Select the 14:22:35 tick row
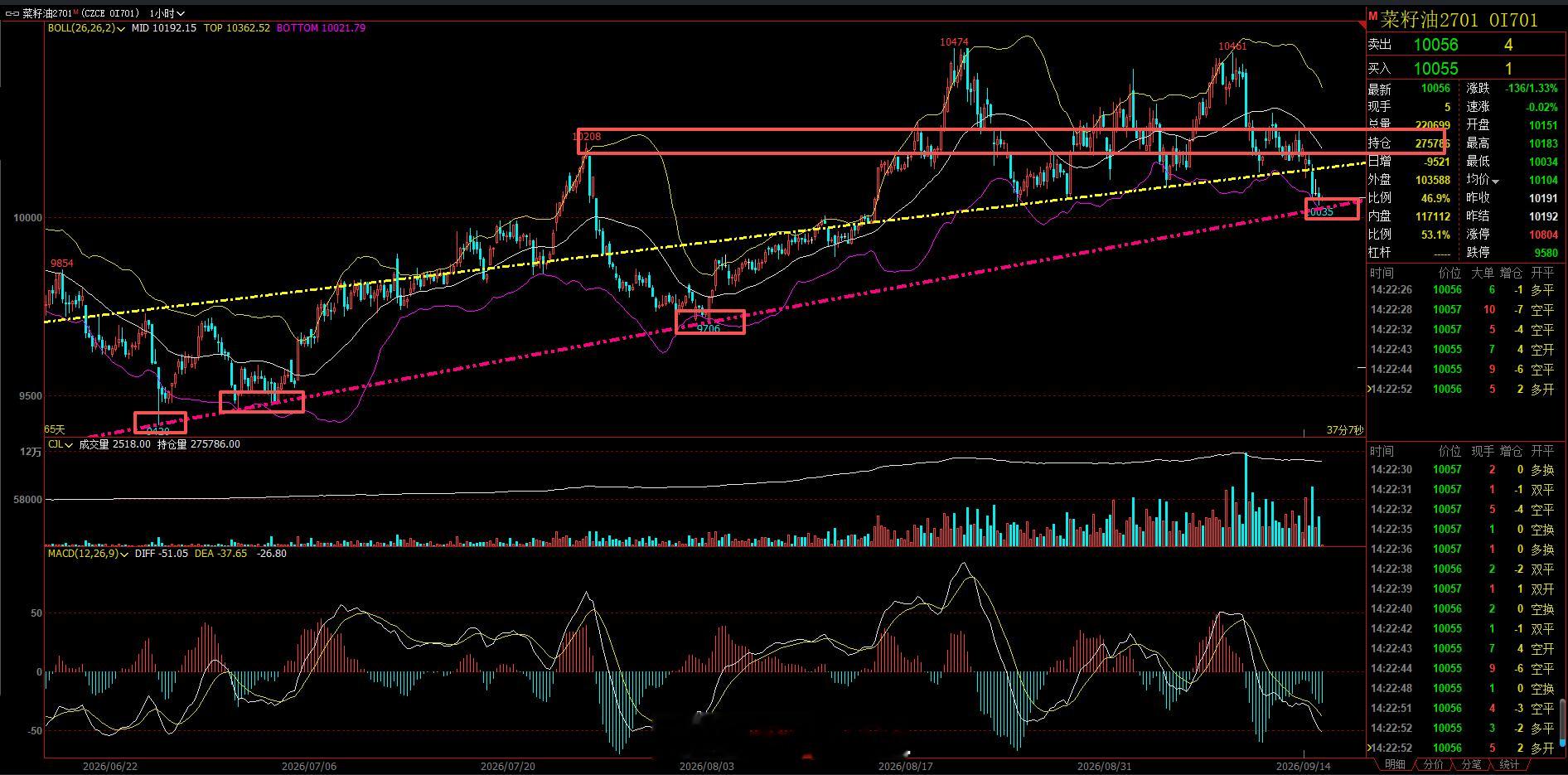Image resolution: width=1568 pixels, height=775 pixels. click(1462, 530)
